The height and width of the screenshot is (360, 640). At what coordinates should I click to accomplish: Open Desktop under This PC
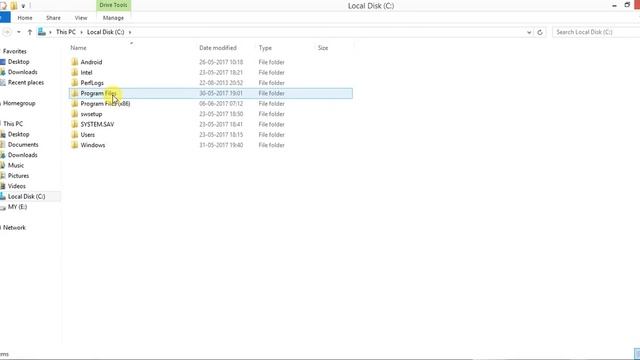click(x=18, y=134)
